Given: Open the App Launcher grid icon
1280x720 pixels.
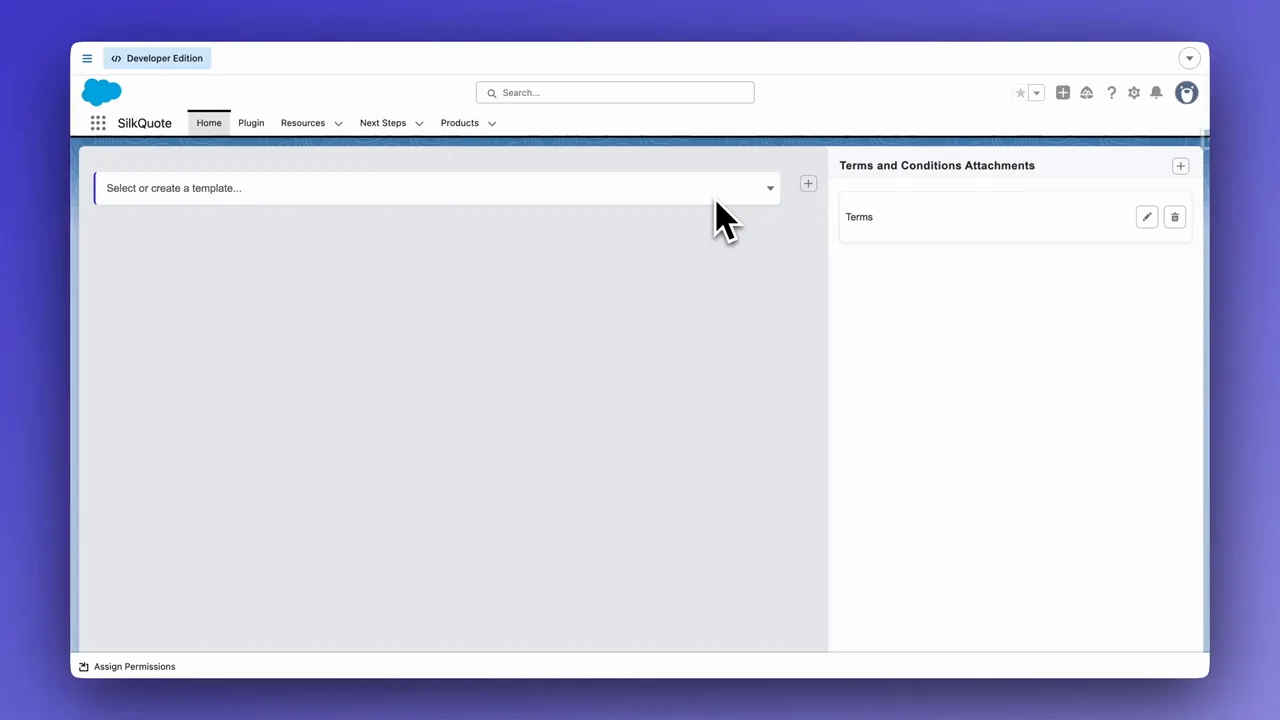Looking at the screenshot, I should [x=98, y=123].
